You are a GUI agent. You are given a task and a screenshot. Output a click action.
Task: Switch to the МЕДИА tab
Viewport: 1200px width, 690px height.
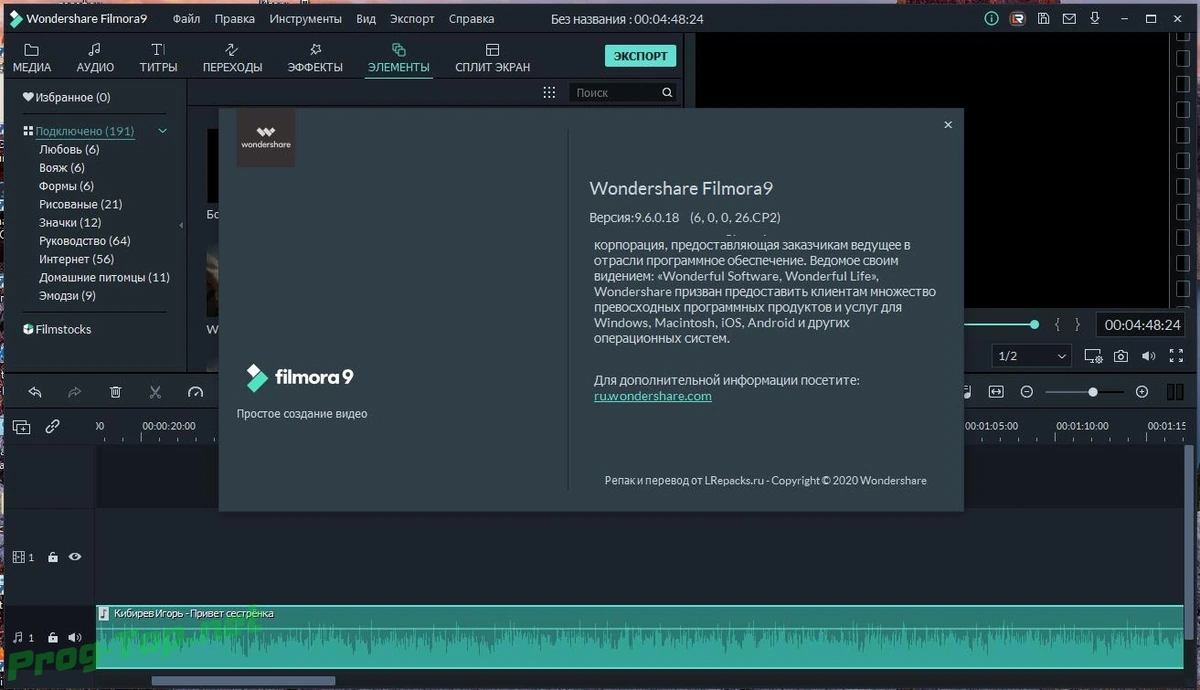(32, 58)
